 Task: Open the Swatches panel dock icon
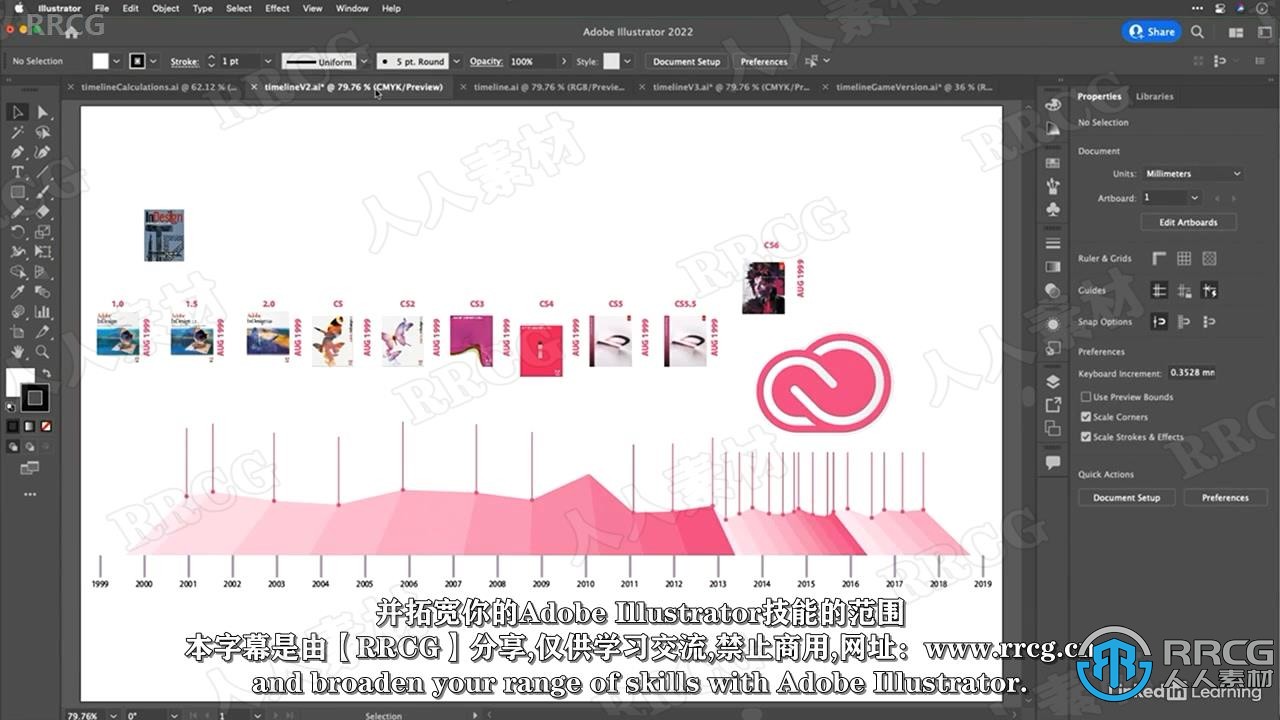click(1053, 163)
